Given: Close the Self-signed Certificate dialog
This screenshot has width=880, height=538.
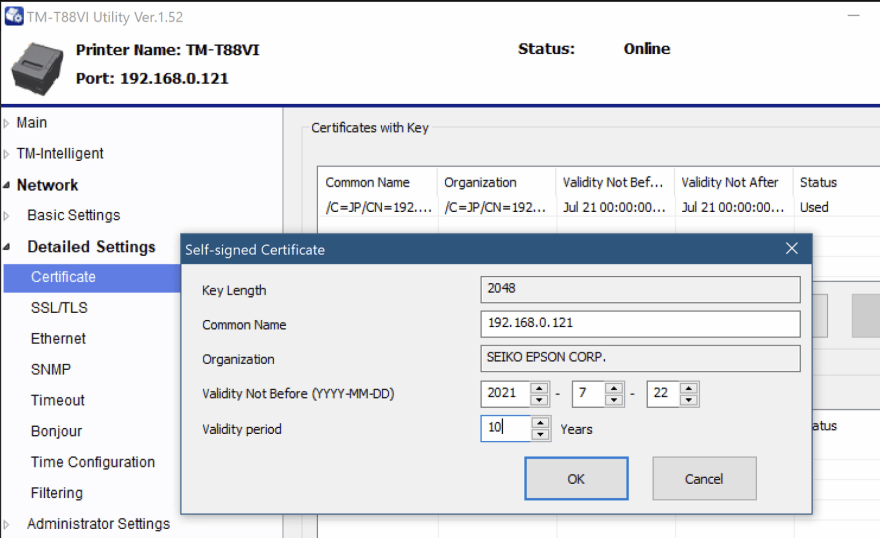Looking at the screenshot, I should [791, 249].
